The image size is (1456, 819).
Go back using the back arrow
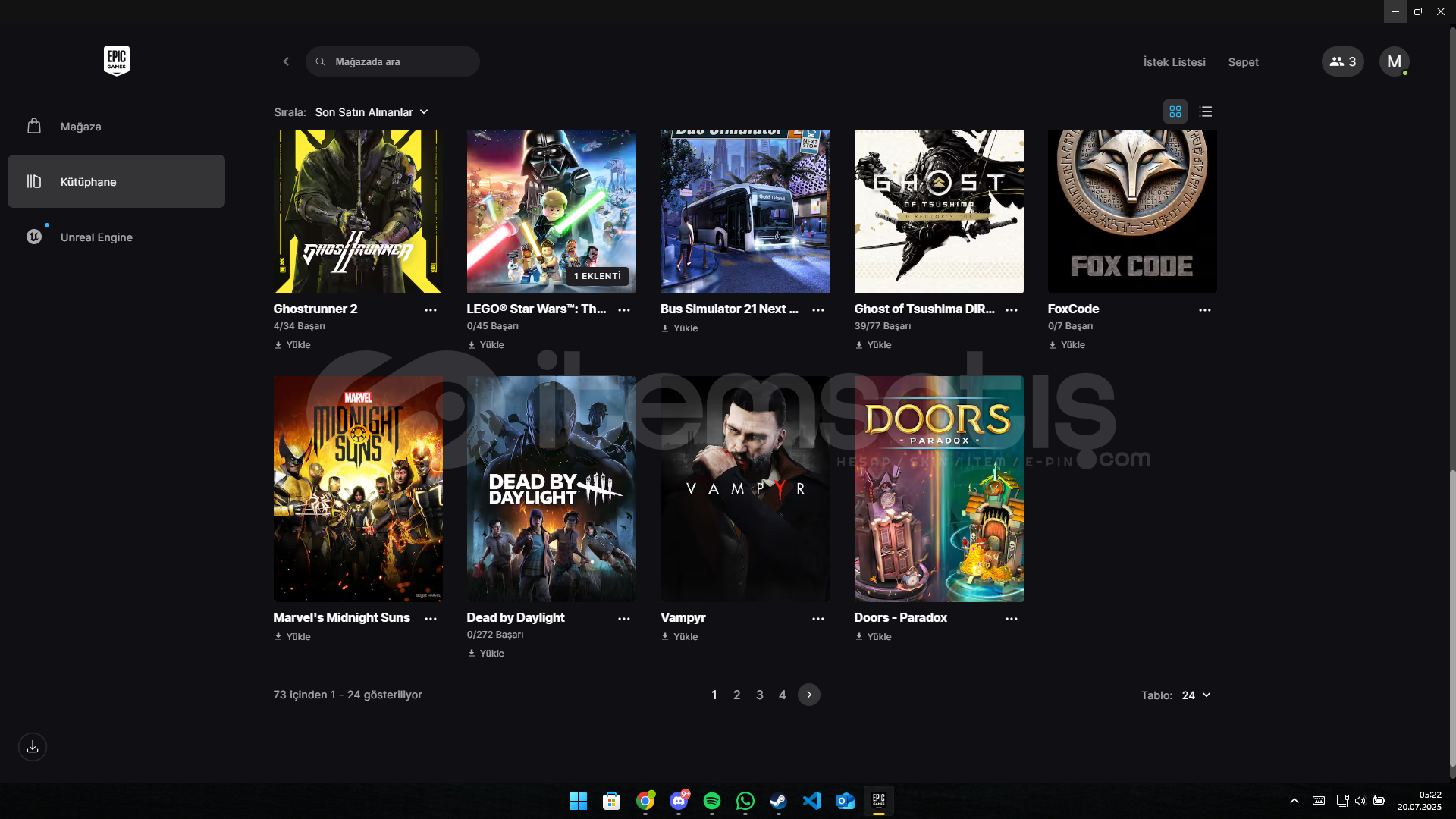tap(286, 61)
